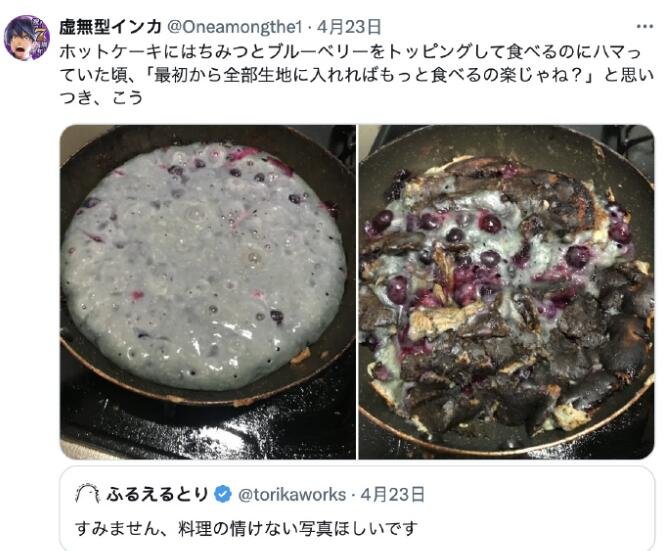Click the @torikaworks handle
662x551 pixels.
pos(292,494)
